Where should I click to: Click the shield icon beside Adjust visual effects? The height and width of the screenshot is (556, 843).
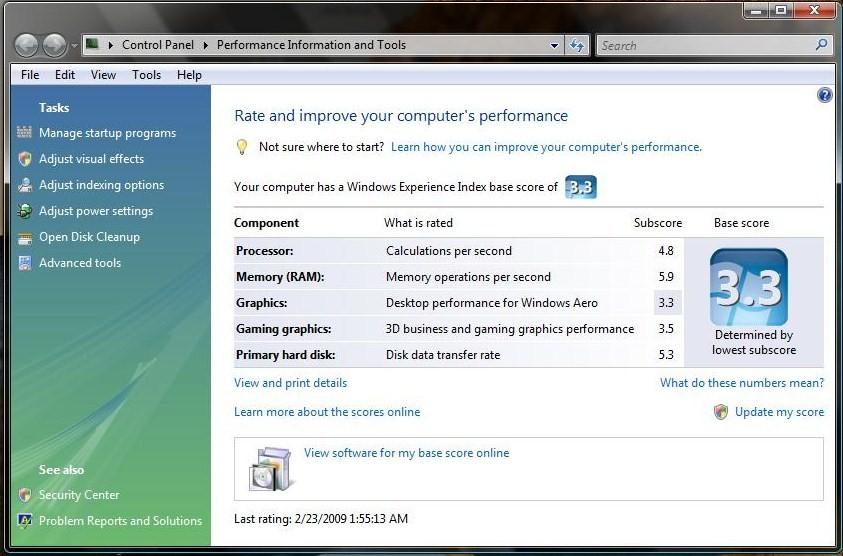(x=24, y=159)
